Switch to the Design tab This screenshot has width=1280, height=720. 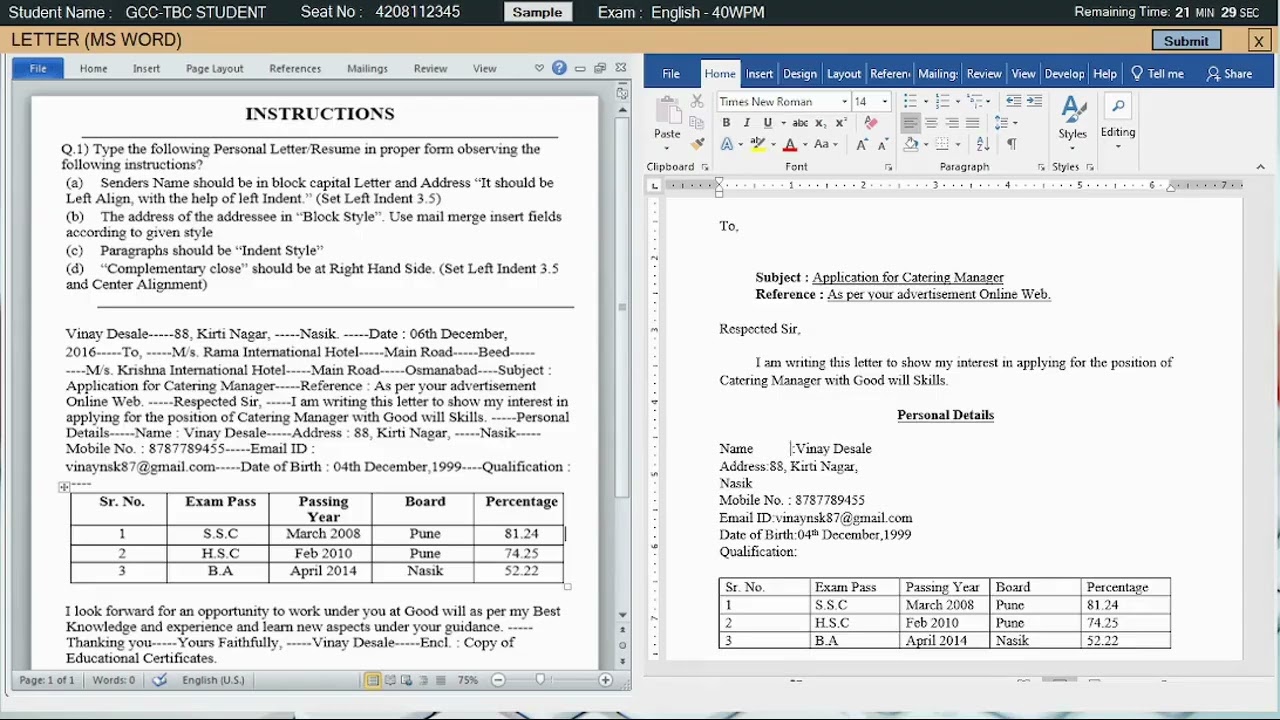[800, 74]
